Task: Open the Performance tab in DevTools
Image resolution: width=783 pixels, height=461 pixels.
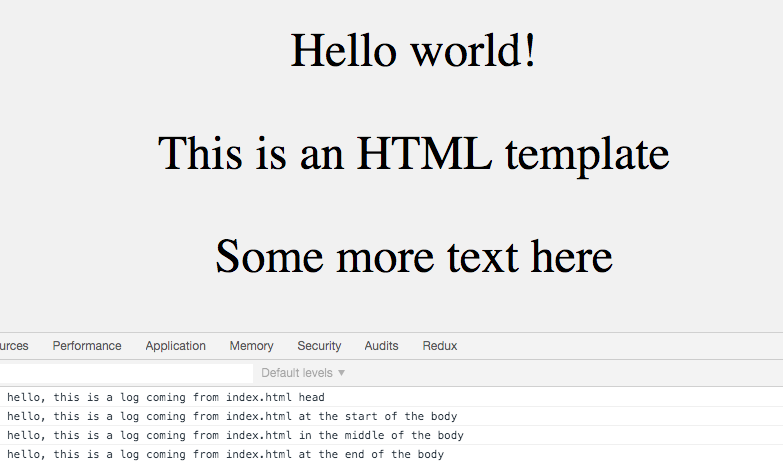Action: point(87,346)
